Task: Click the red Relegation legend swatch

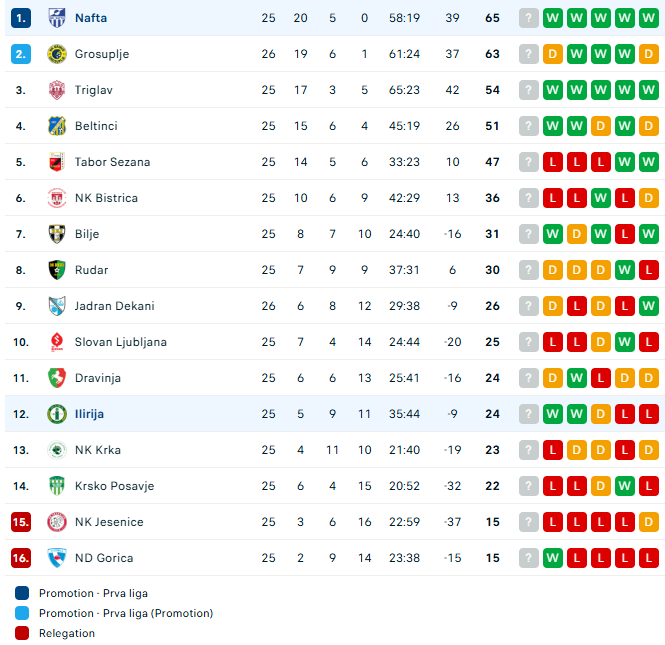Action: click(x=22, y=633)
